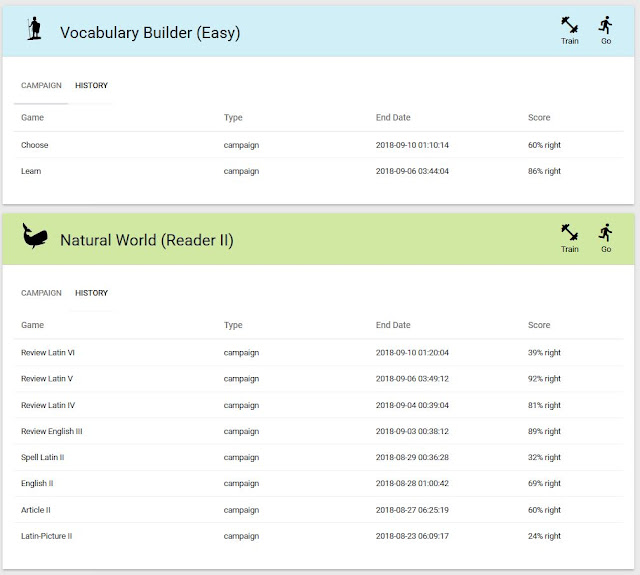Screen dimensions: 640x575
Task: Click the hiker icon beside Vocabulary Builder
Action: coord(35,29)
